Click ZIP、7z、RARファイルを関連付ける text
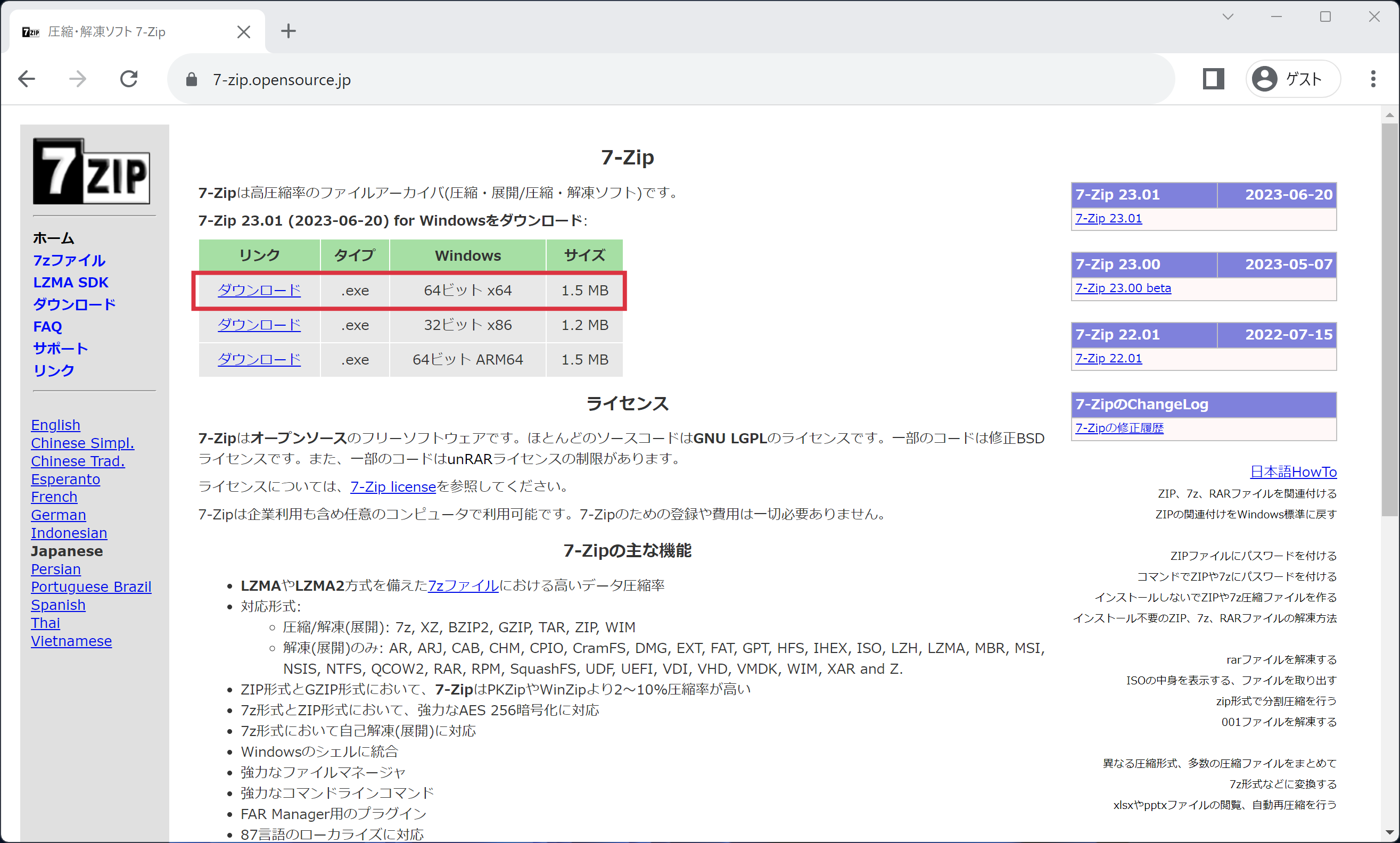This screenshot has width=1400, height=843. 1247,494
